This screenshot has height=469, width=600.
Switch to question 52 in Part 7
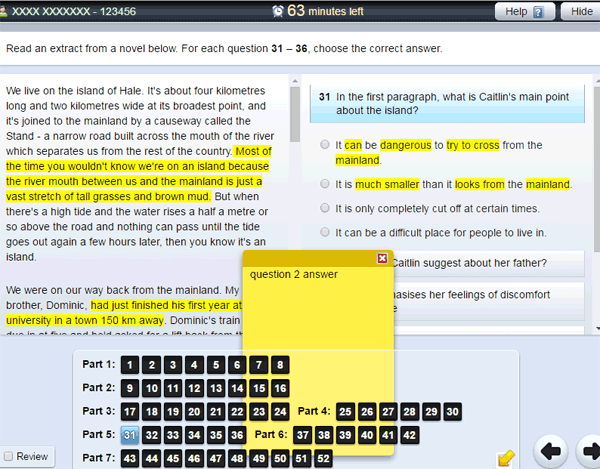pyautogui.click(x=323, y=458)
